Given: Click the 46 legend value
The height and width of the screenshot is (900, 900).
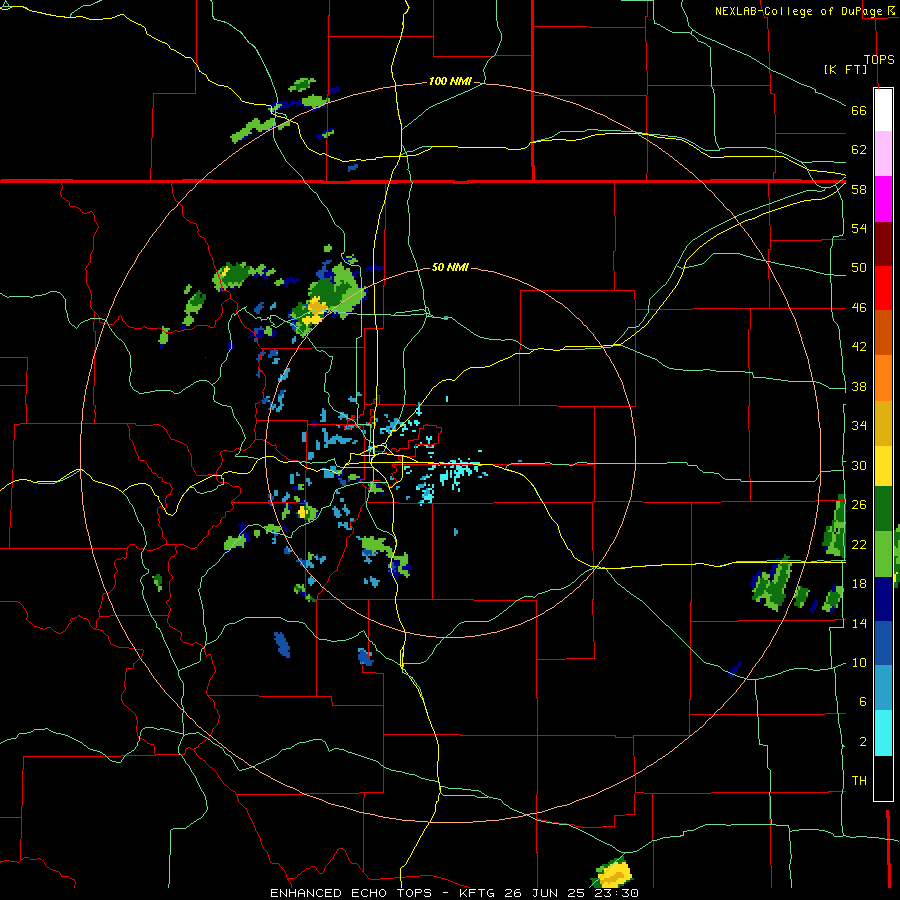Looking at the screenshot, I should 859,308.
